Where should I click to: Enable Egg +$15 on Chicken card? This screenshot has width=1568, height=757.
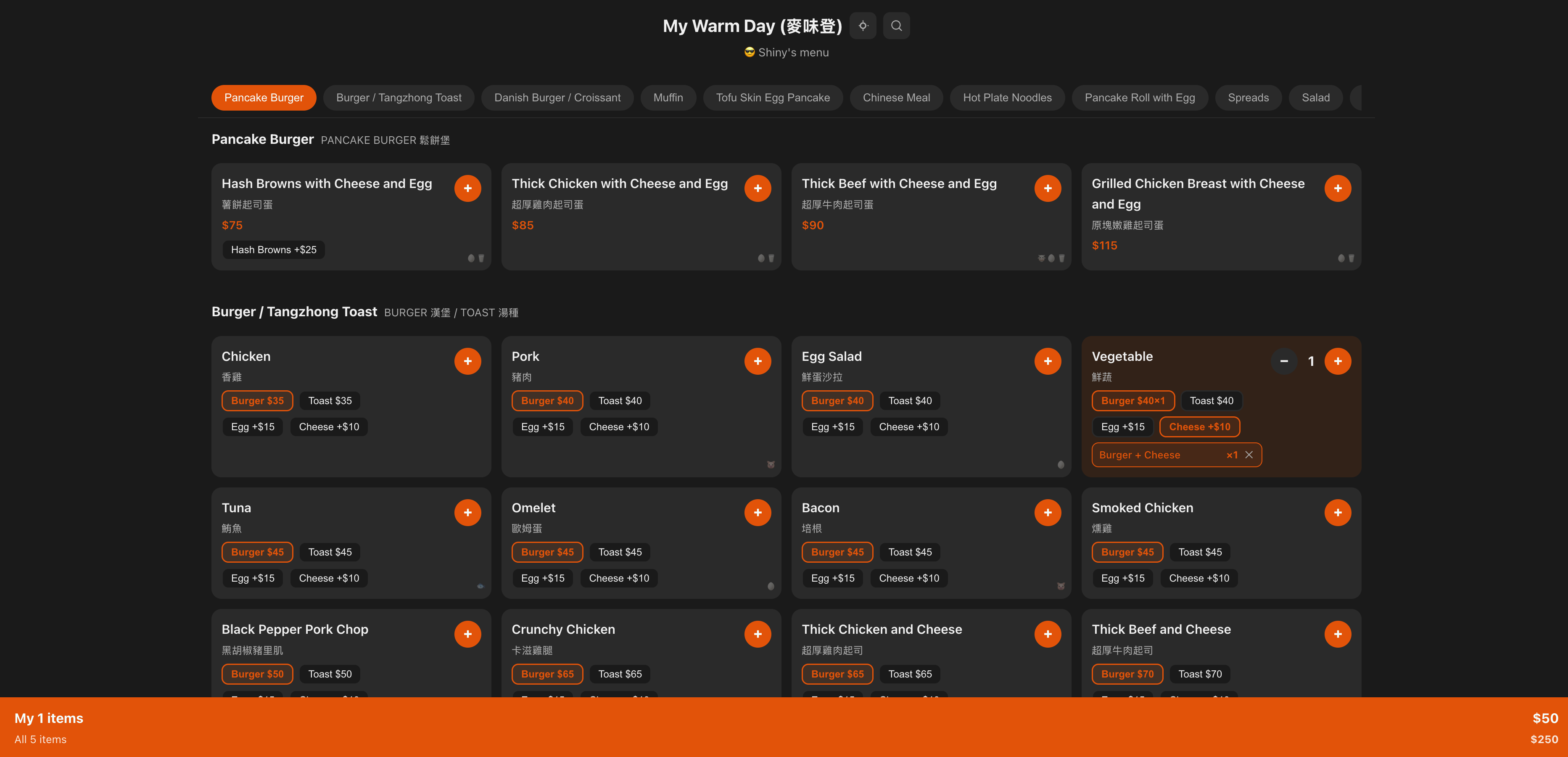[253, 427]
